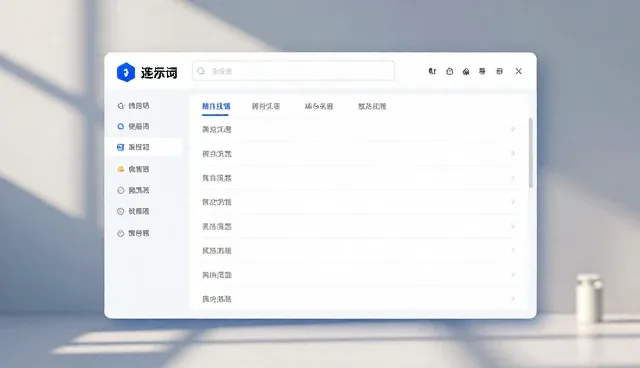The width and height of the screenshot is (640, 368).
Task: Expand the second list row via its chevron
Action: click(513, 153)
